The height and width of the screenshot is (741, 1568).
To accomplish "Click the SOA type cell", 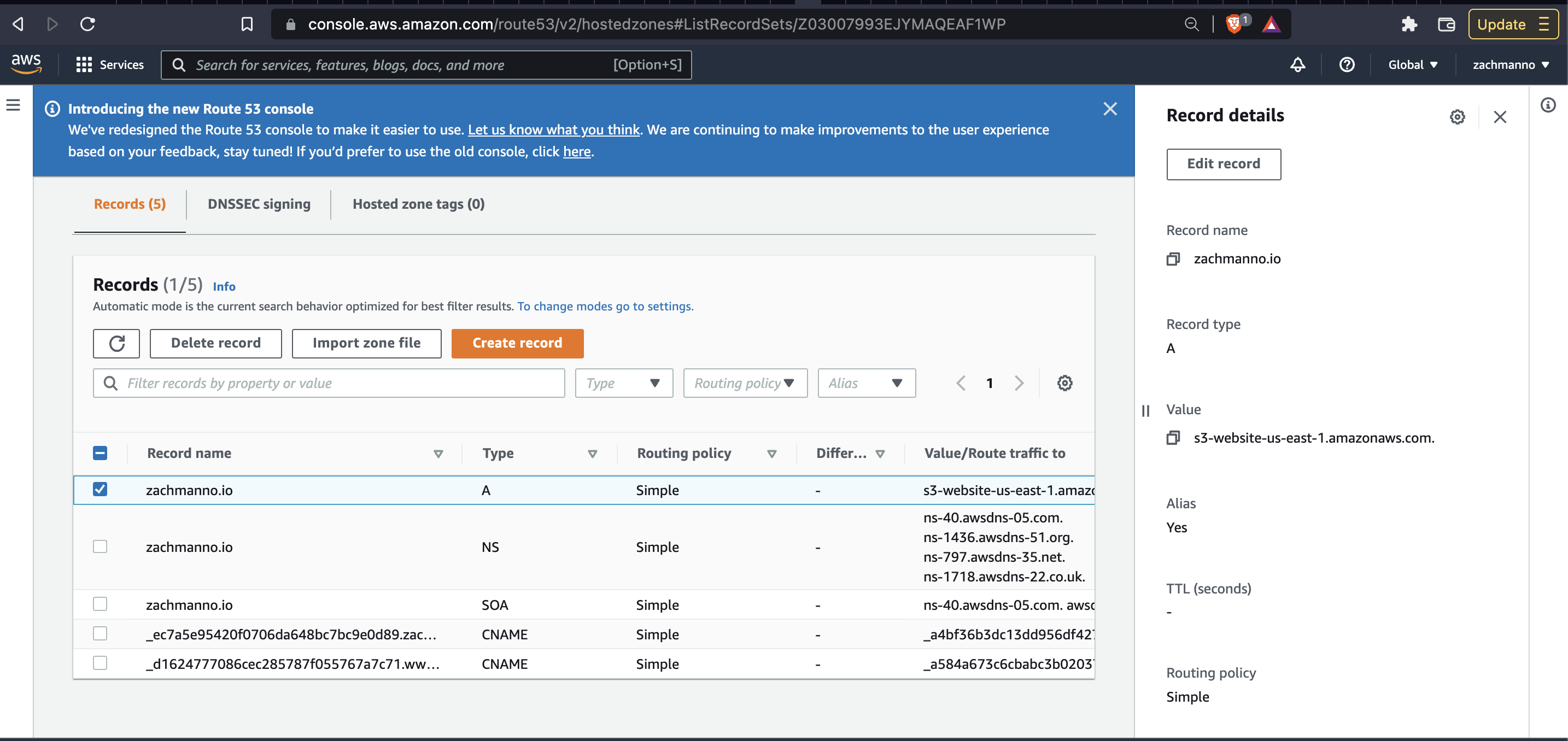I will (494, 605).
